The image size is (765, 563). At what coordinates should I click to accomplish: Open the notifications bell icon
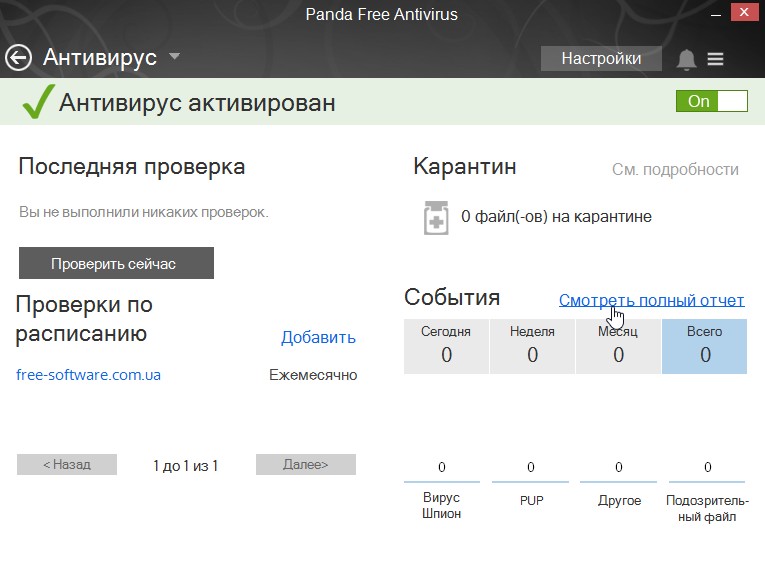tap(686, 60)
